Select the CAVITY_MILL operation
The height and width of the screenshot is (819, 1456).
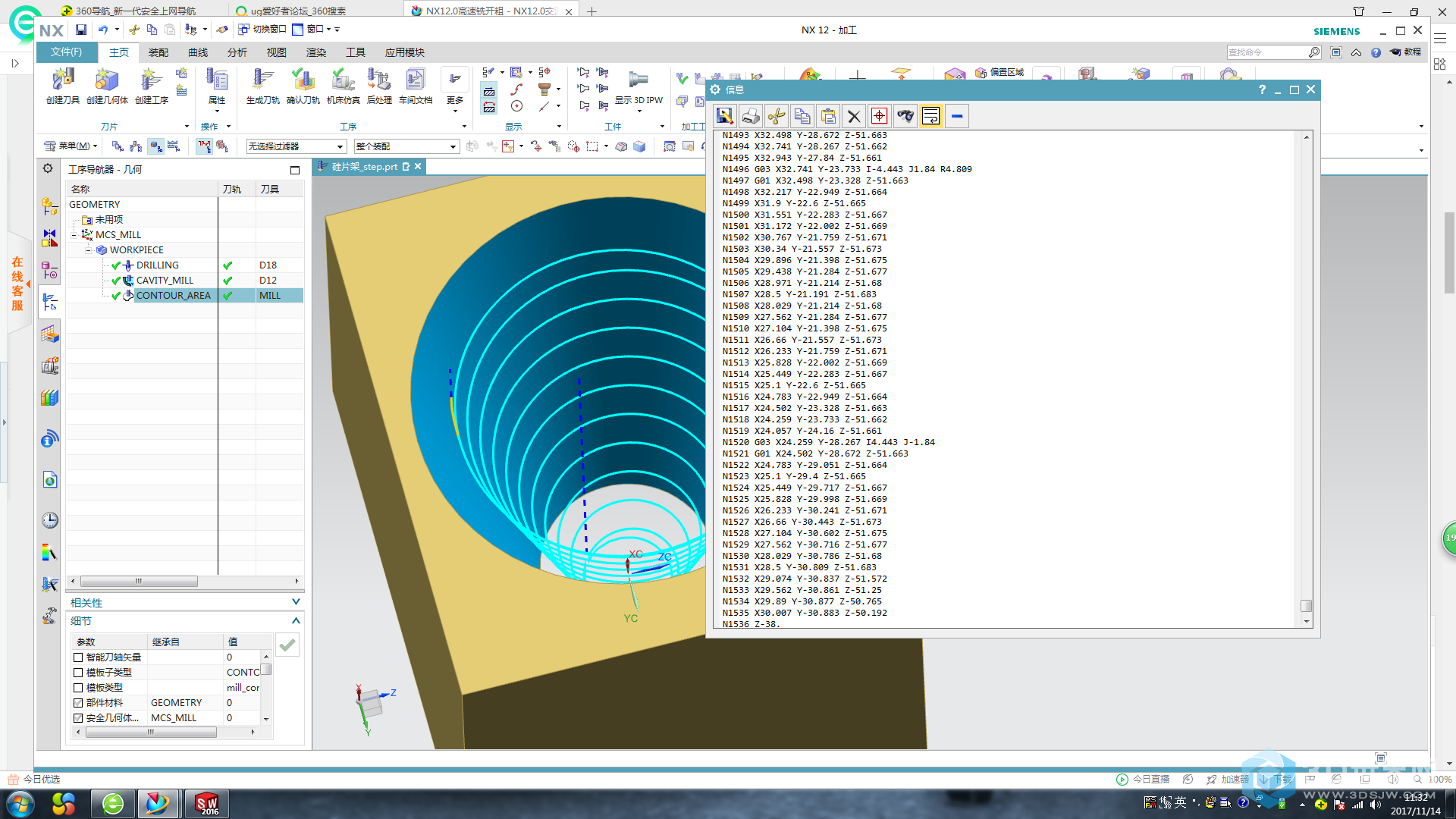pos(165,281)
